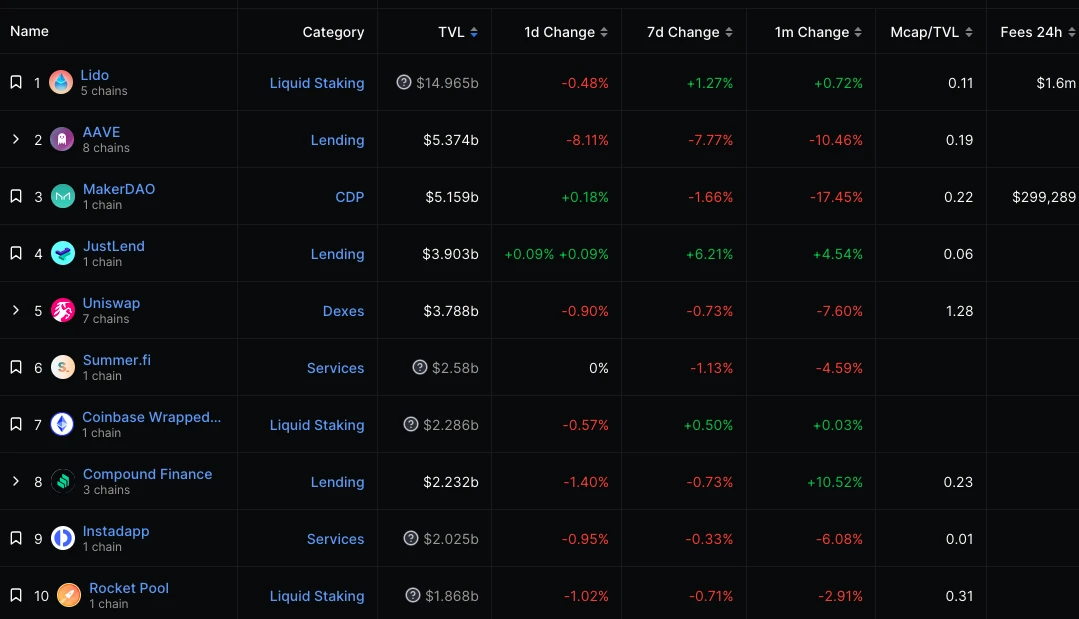Open the Rocket Pool protocol link
The image size is (1079, 619).
click(129, 589)
